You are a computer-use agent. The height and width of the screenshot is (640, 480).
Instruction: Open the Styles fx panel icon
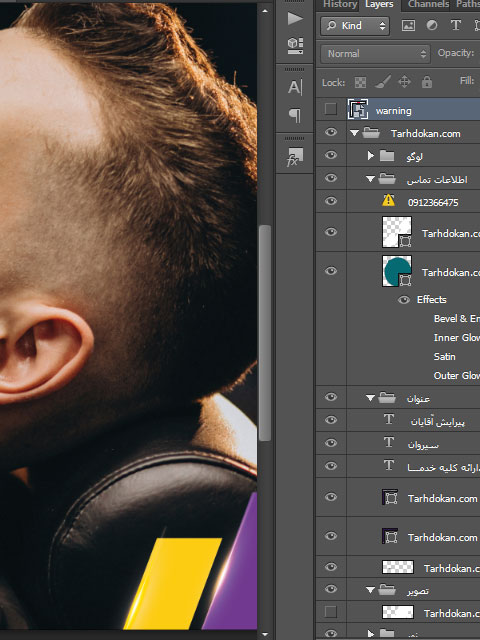[295, 157]
